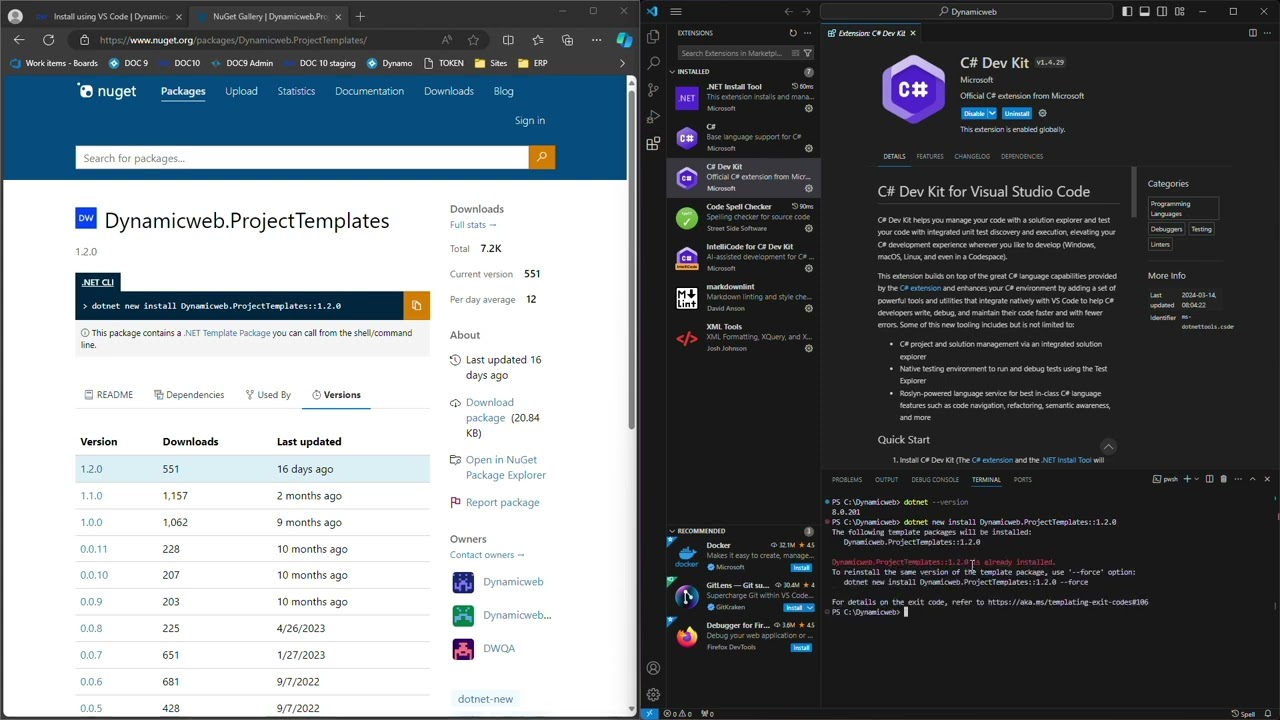
Task: Switch to the DEPENDENCIES tab
Action: click(x=1022, y=157)
